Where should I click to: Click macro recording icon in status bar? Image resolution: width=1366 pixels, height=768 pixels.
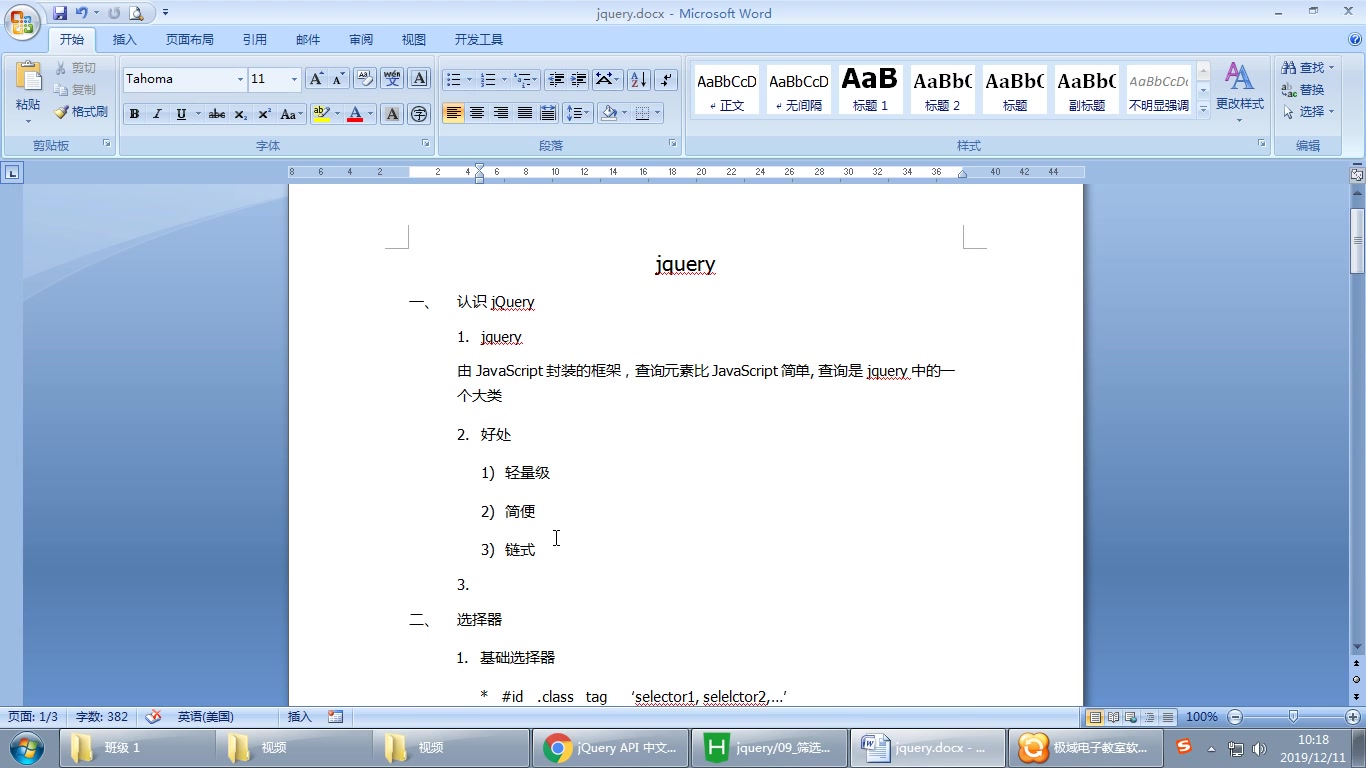pos(335,716)
